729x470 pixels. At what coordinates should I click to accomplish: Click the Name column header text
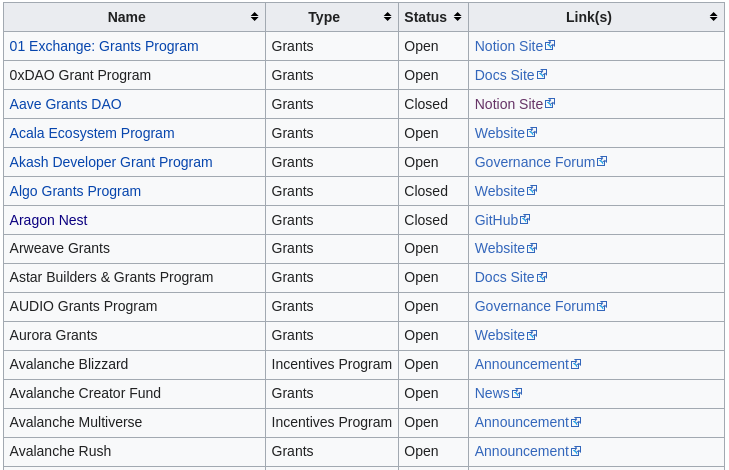[x=126, y=17]
